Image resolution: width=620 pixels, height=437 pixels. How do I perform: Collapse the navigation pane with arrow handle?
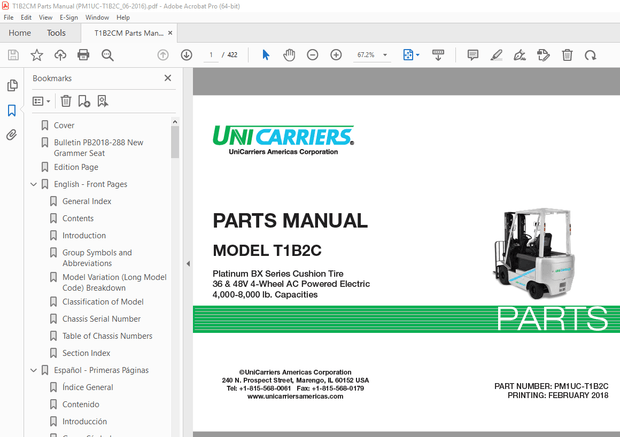click(188, 263)
